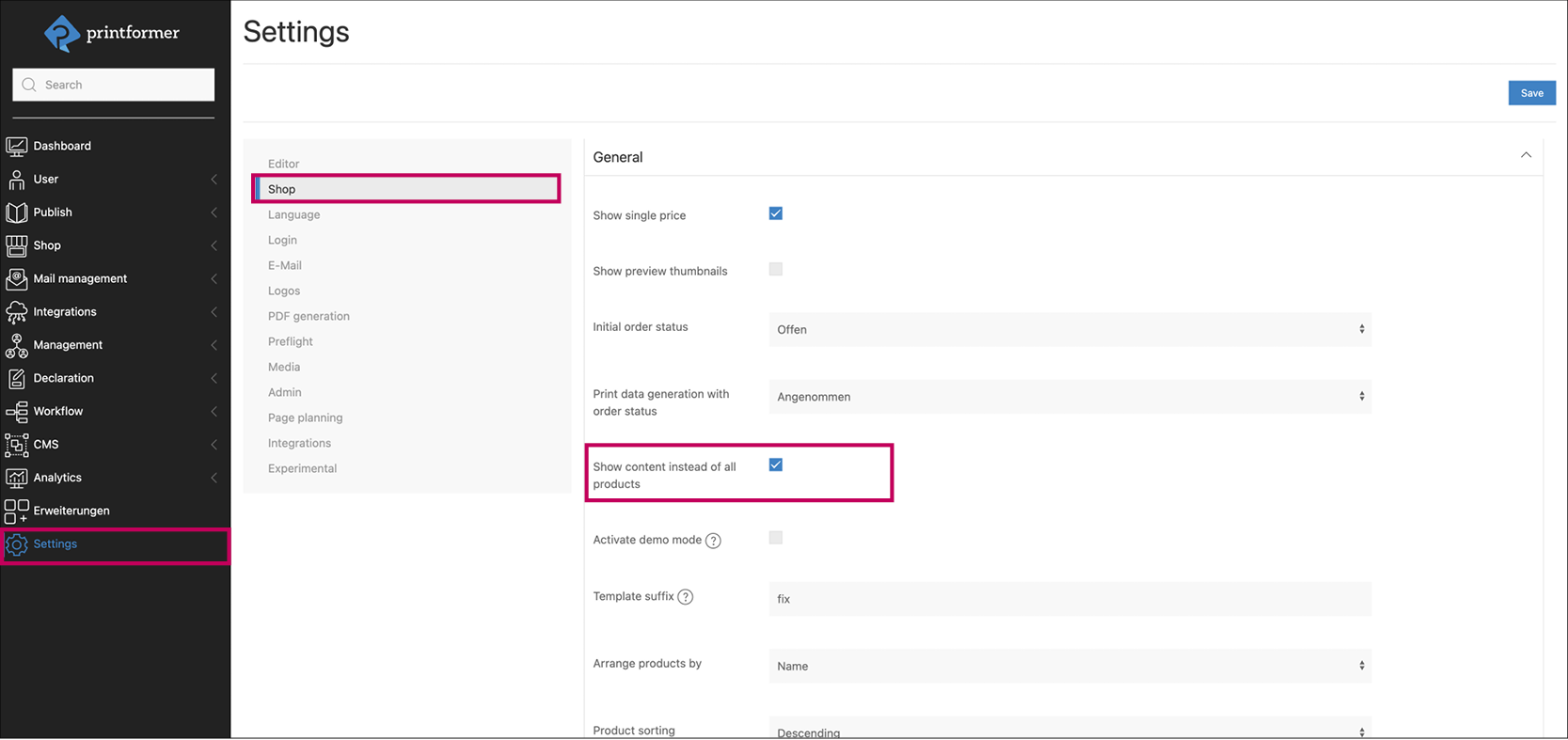Toggle Show content instead of all products
The height and width of the screenshot is (740, 1568).
coord(776,465)
